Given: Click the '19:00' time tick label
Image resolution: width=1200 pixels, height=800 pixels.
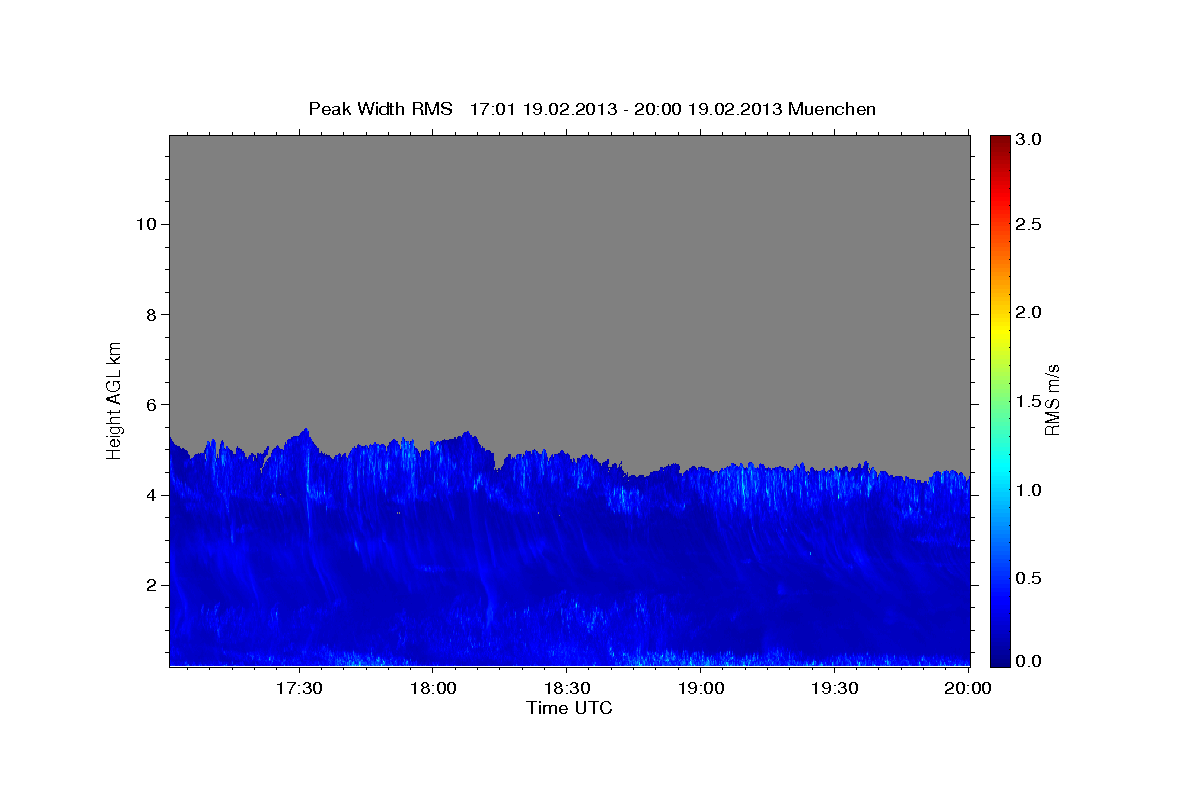Looking at the screenshot, I should pos(700,689).
